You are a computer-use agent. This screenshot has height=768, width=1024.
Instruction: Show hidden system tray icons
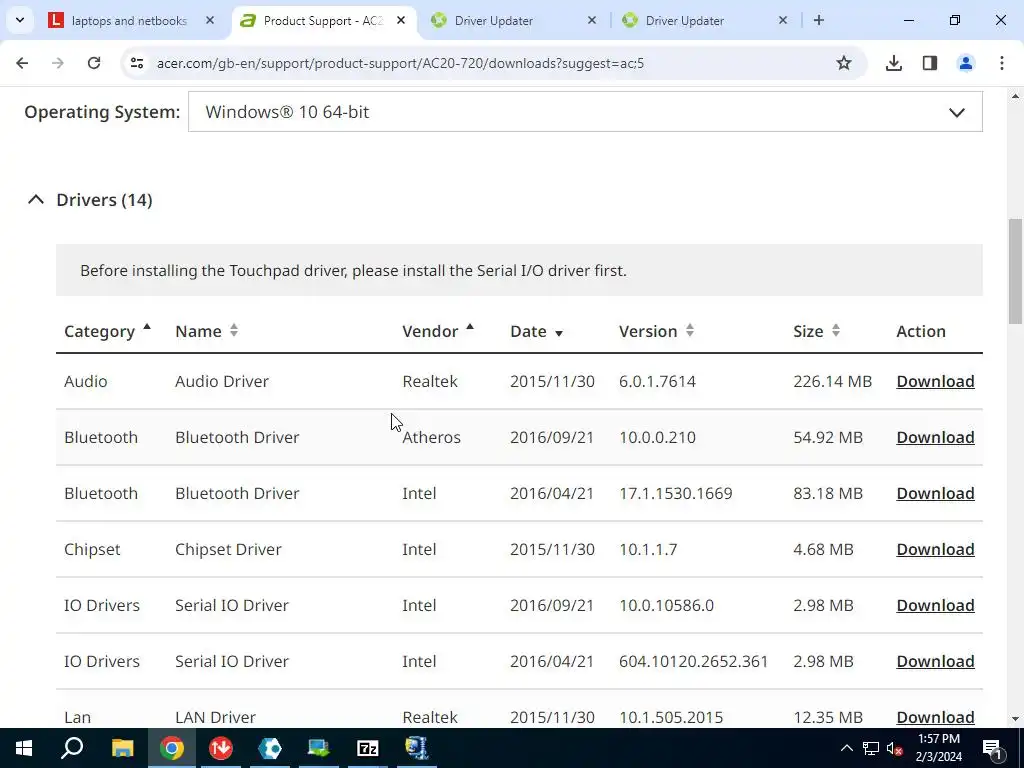click(x=846, y=748)
